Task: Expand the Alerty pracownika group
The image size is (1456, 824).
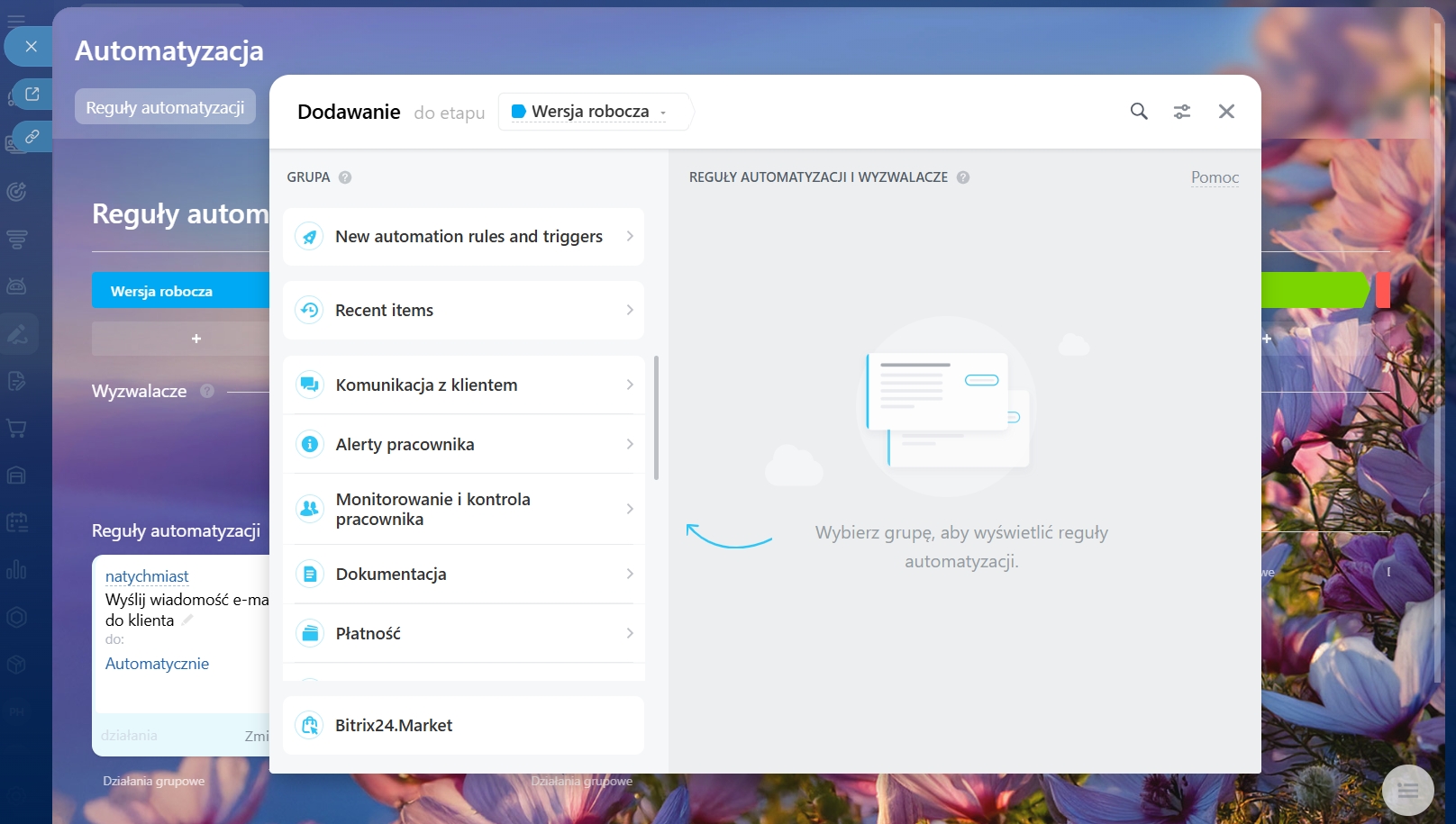Action: 463,444
